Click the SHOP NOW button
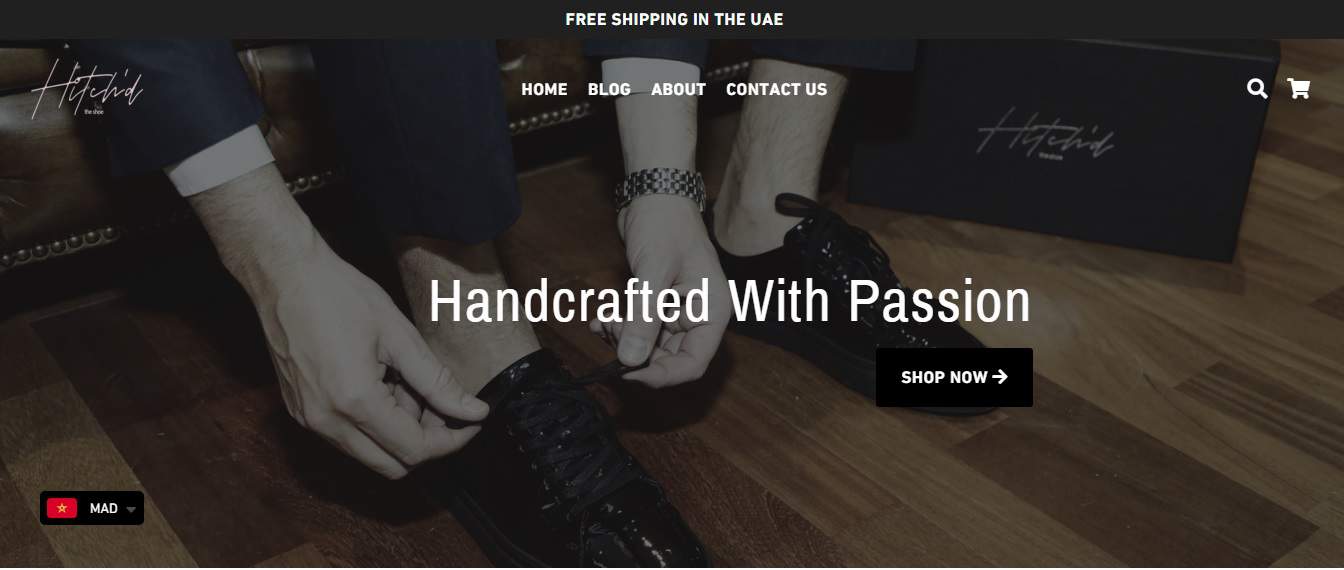This screenshot has height=570, width=1344. point(954,377)
